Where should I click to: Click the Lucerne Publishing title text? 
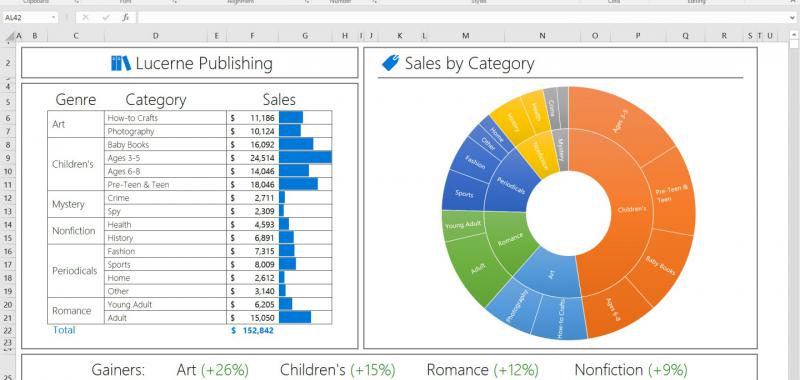click(204, 64)
